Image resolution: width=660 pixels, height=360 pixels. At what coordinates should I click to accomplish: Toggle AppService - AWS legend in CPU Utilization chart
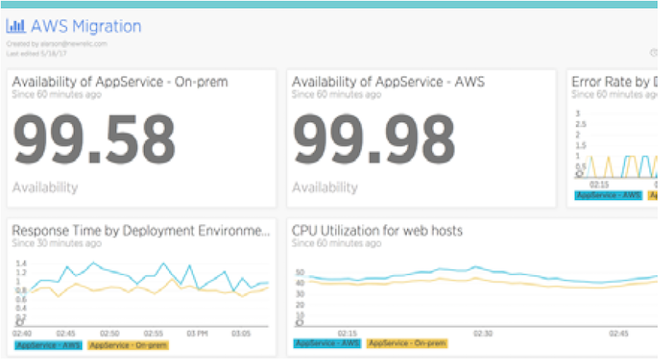click(327, 344)
